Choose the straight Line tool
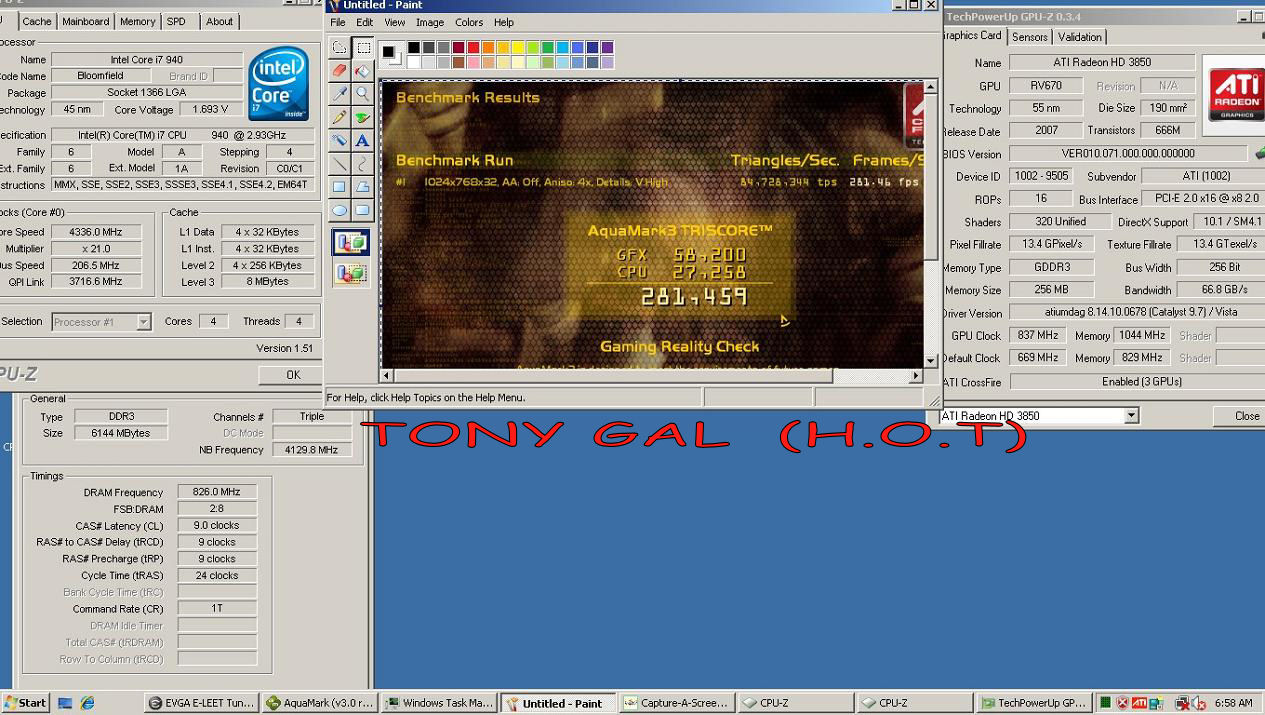 [x=339, y=163]
